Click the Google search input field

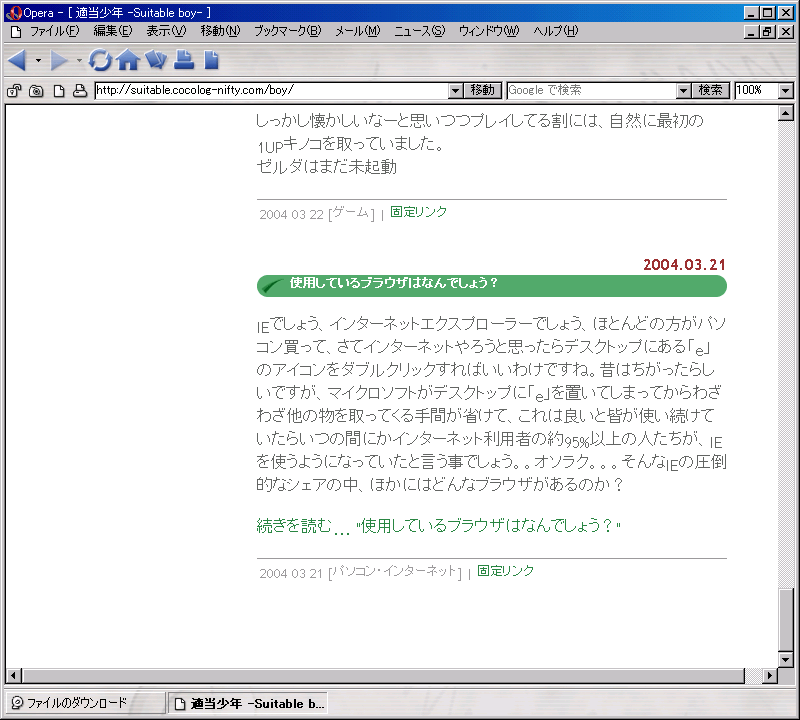tap(592, 90)
